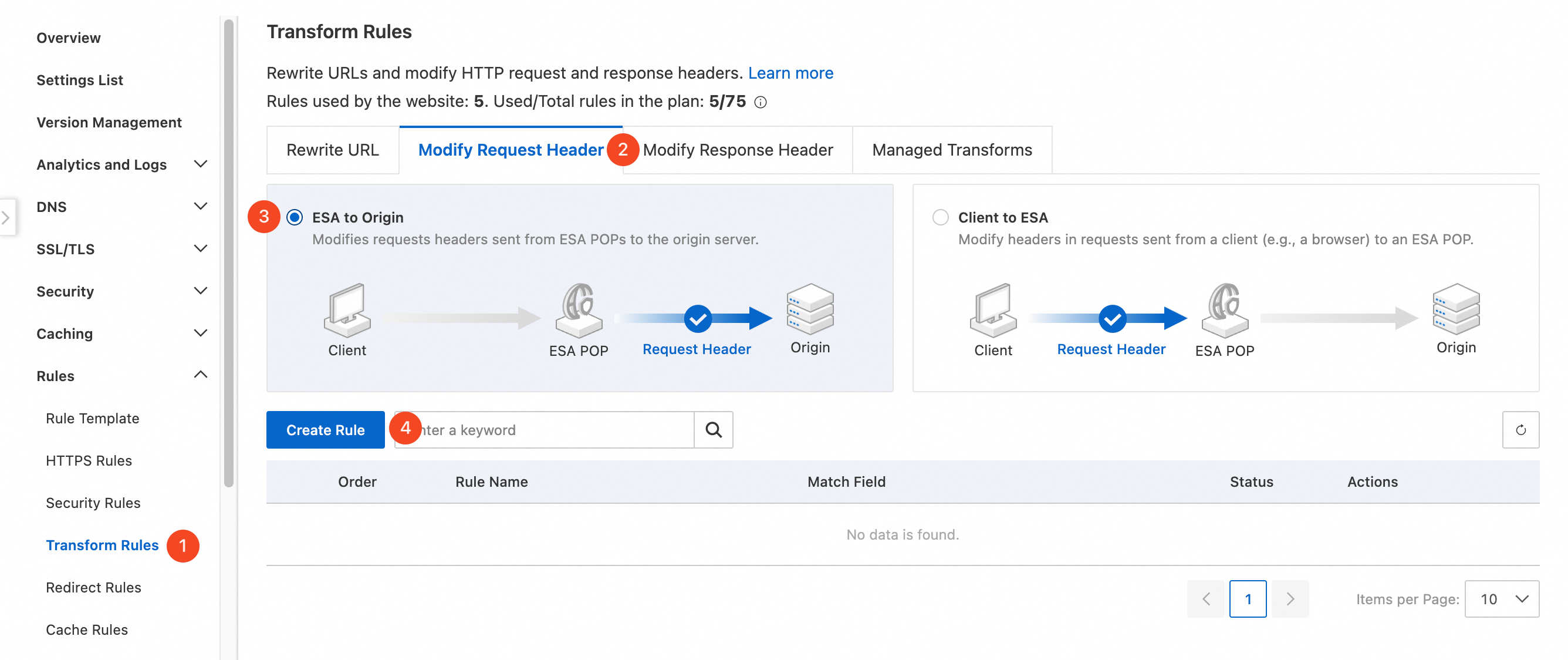Open the Learn more link
The image size is (1568, 660).
pos(790,73)
